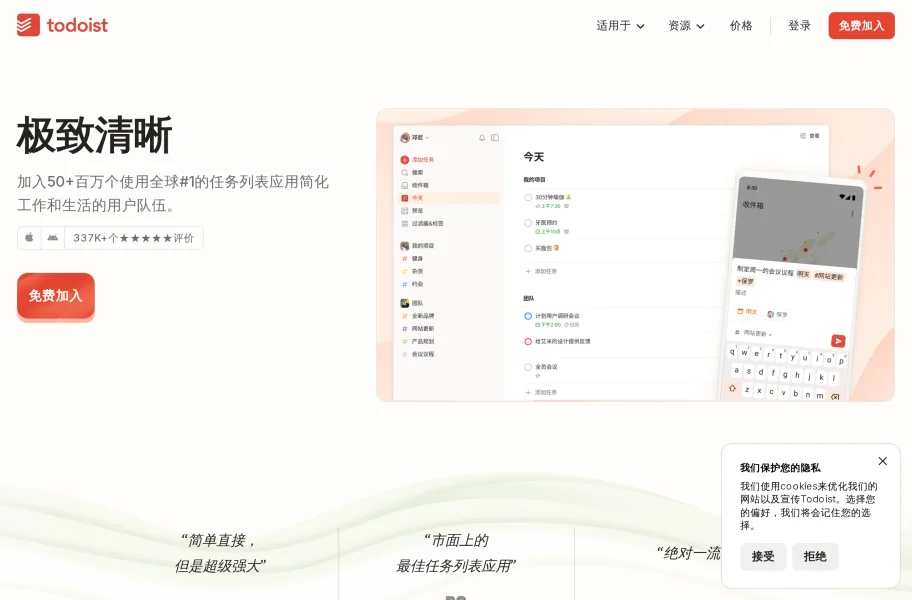Click the calendar item below 今天 in sidebar
Viewport: 912px width, 600px height.
tap(412, 211)
